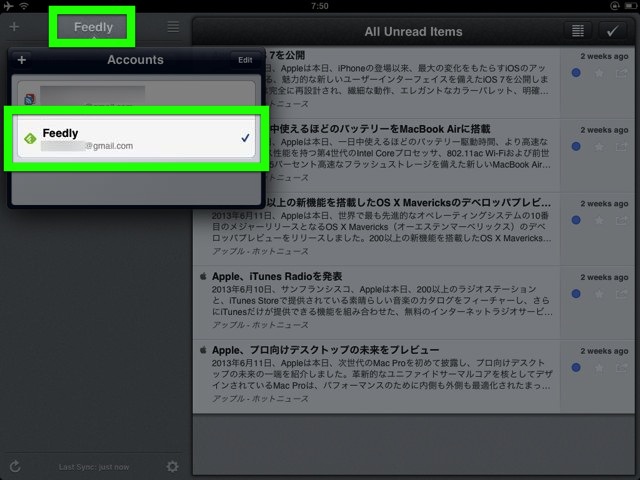This screenshot has width=640, height=480.
Task: Click the airplane mode status icon
Action: 8,6
